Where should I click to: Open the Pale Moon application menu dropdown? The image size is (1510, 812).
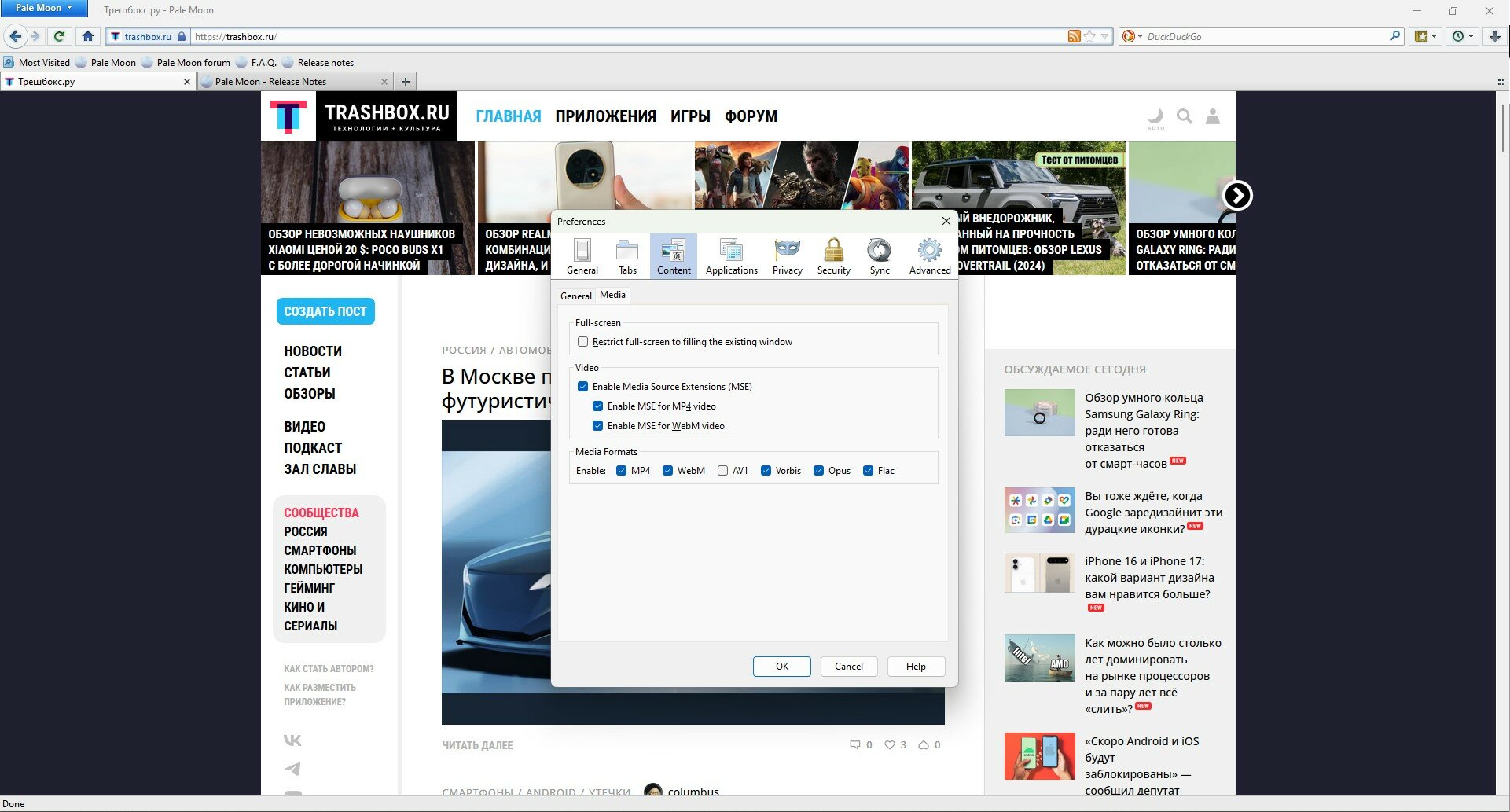click(x=44, y=8)
